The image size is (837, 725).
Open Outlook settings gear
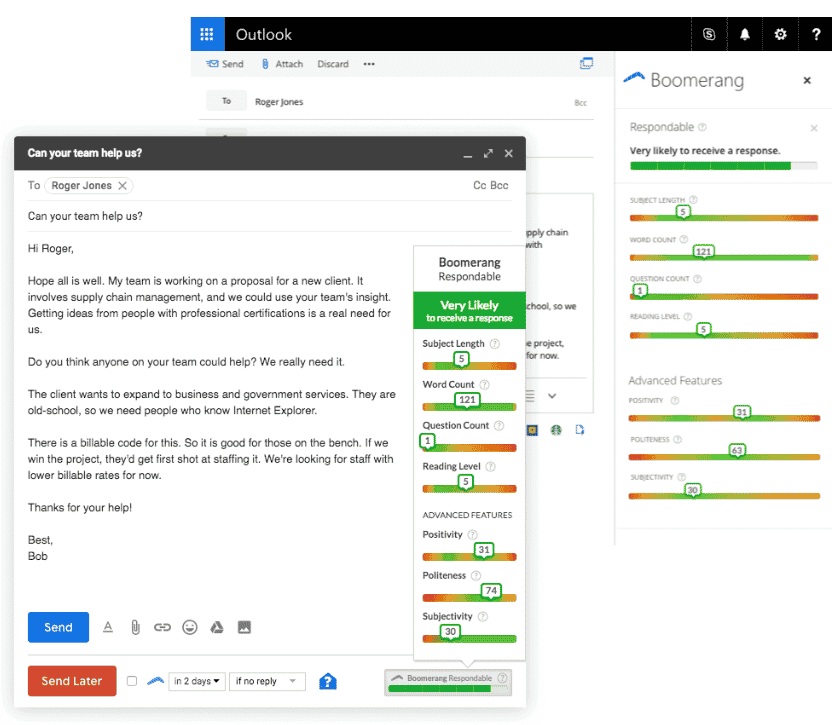780,34
